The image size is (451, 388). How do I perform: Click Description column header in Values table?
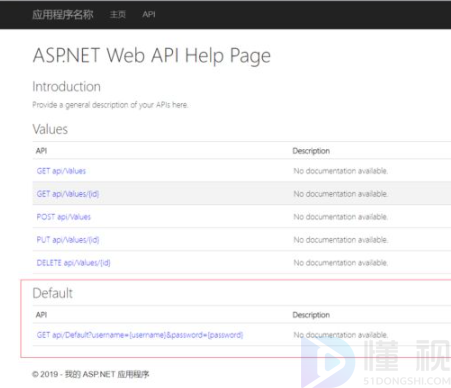(x=311, y=151)
